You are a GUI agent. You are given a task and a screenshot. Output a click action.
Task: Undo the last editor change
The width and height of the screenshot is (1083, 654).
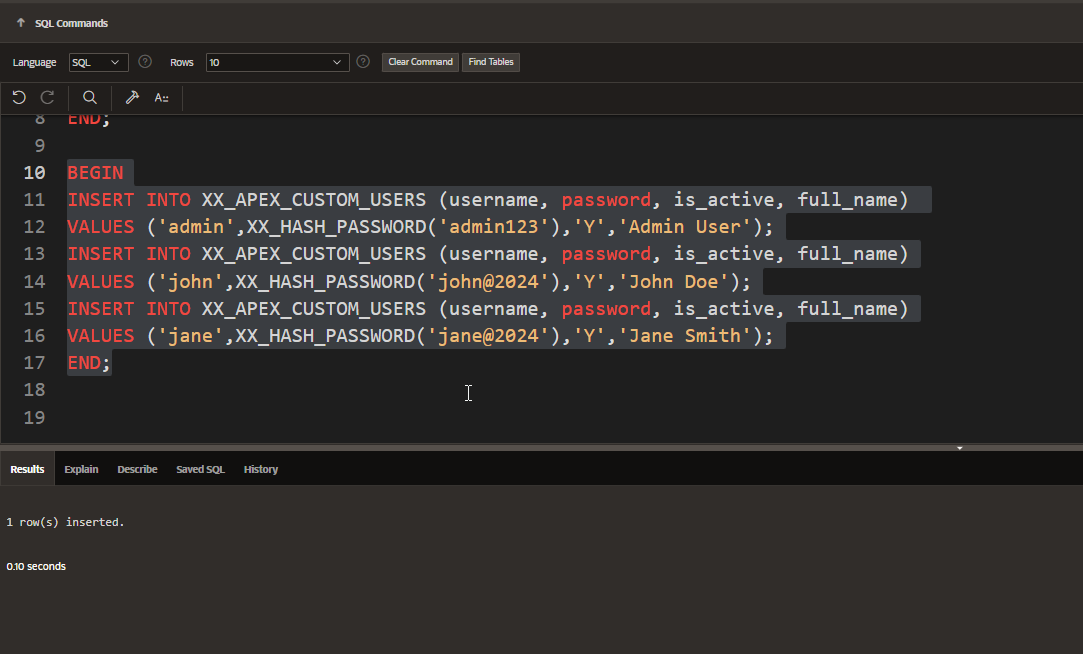19,97
